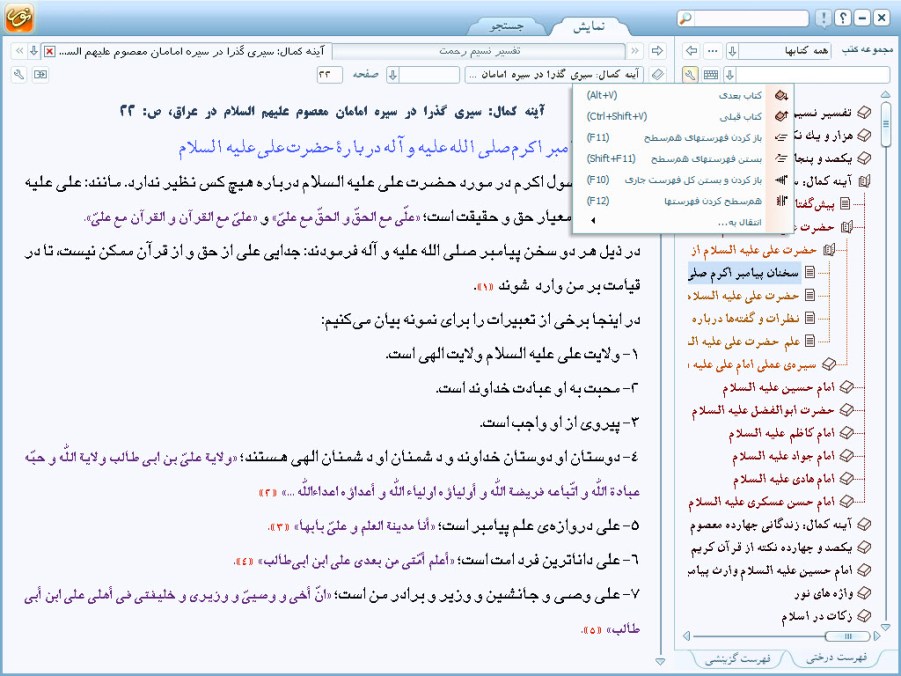Select سخنان پیامبر اکرم tree item
The height and width of the screenshot is (676, 901).
(744, 273)
